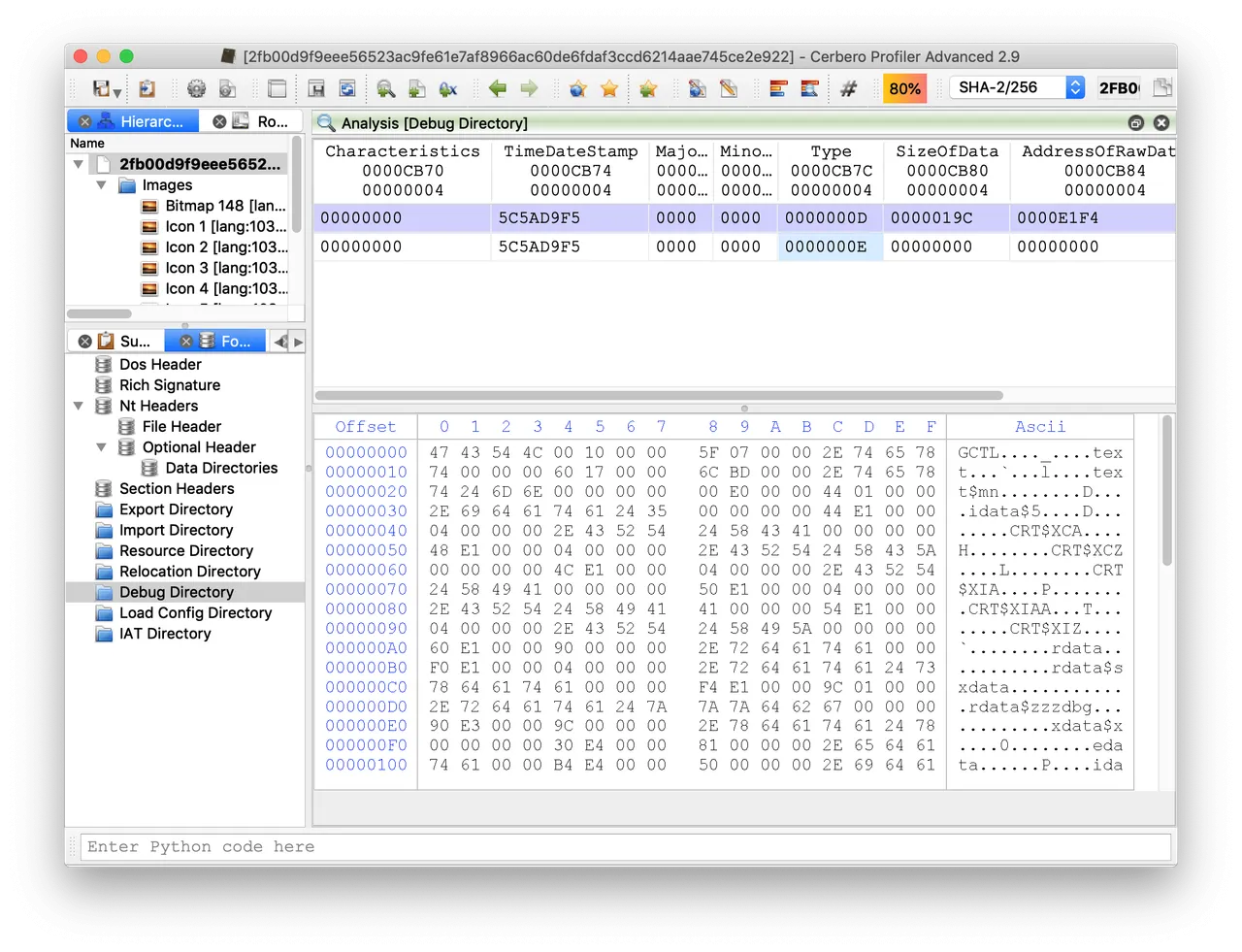Click the 80% risk indicator
Screen dimensions: 1242x952
[904, 88]
